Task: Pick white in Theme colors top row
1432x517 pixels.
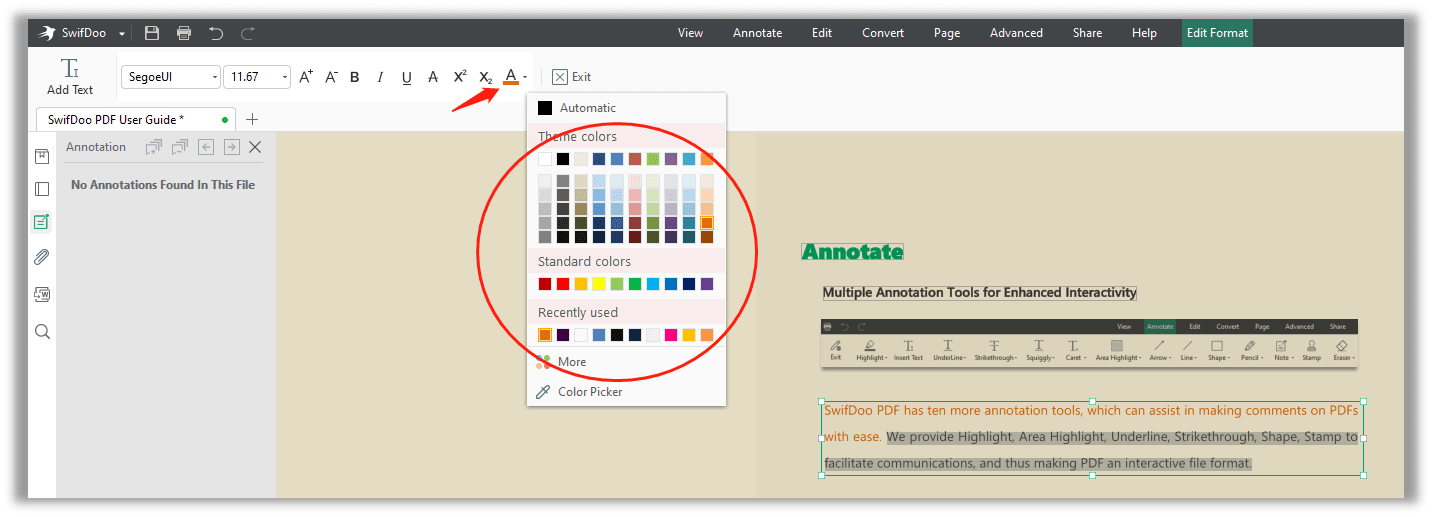Action: (x=545, y=159)
